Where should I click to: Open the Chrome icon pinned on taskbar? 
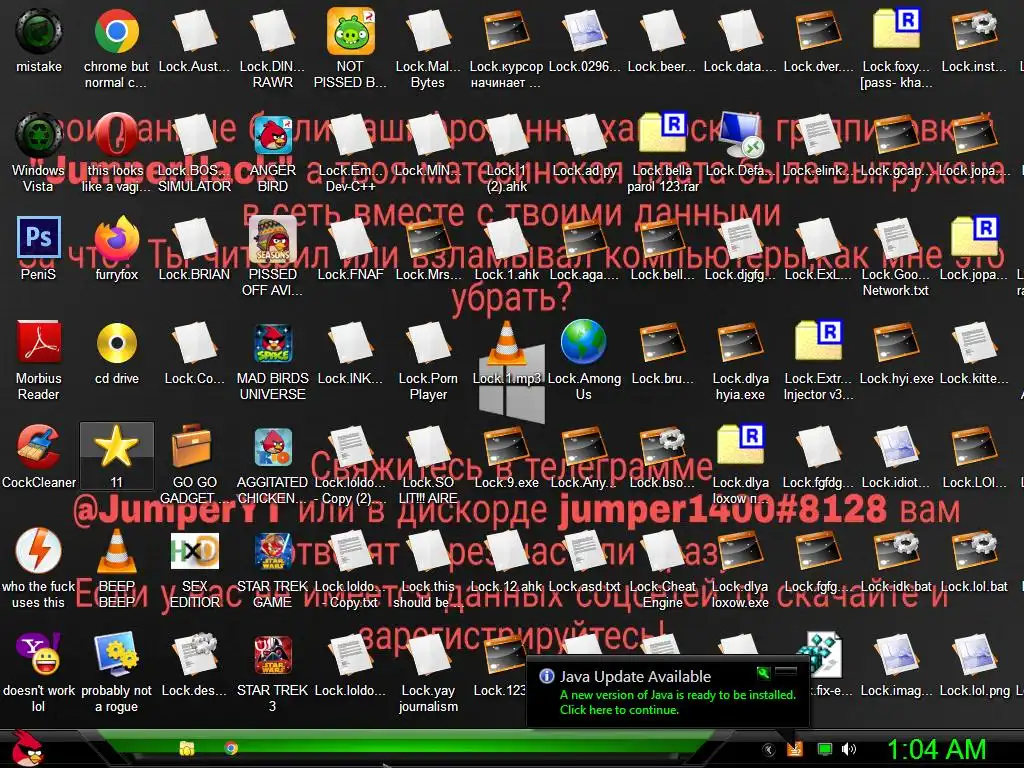(x=231, y=748)
